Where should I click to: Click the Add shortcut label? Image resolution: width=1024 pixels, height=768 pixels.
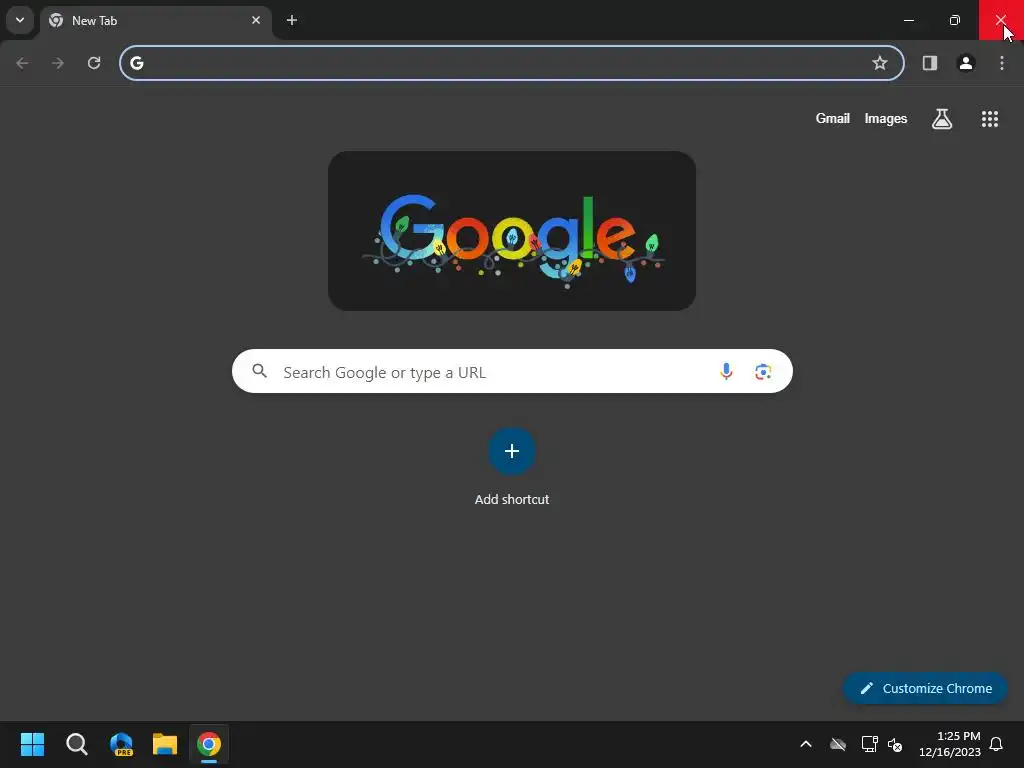tap(512, 500)
